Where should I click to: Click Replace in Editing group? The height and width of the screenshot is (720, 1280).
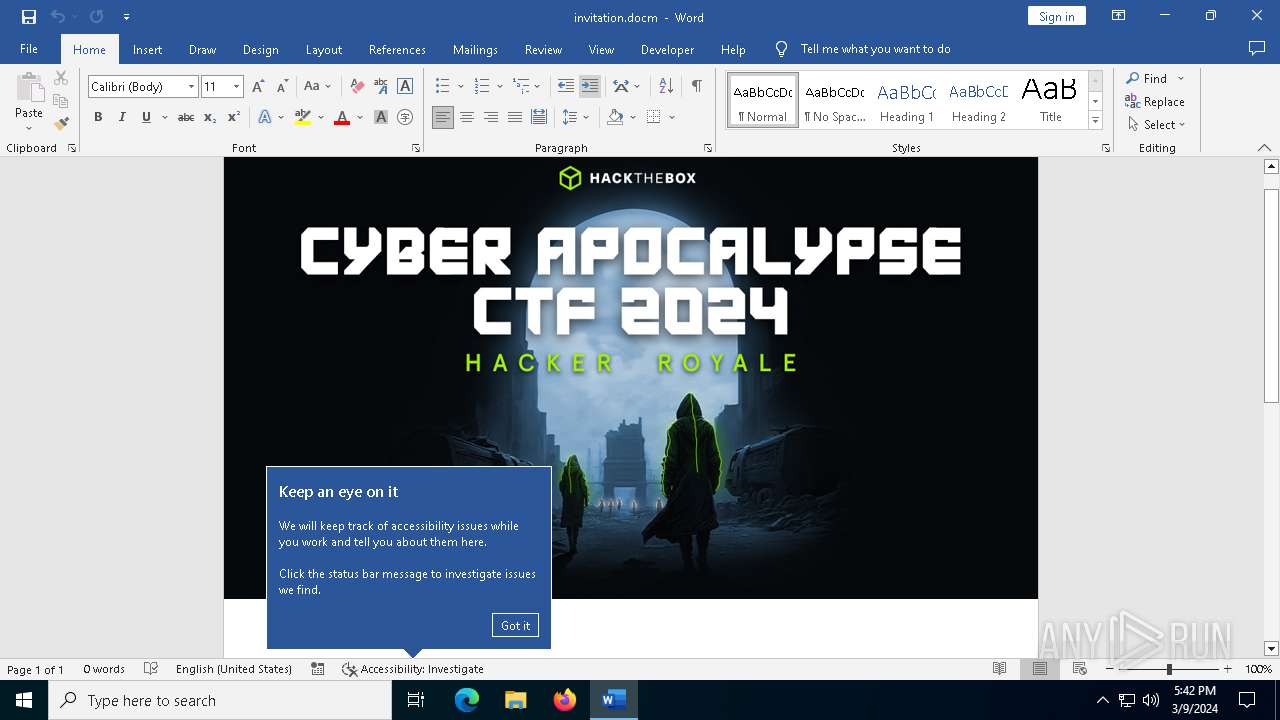tap(1155, 102)
